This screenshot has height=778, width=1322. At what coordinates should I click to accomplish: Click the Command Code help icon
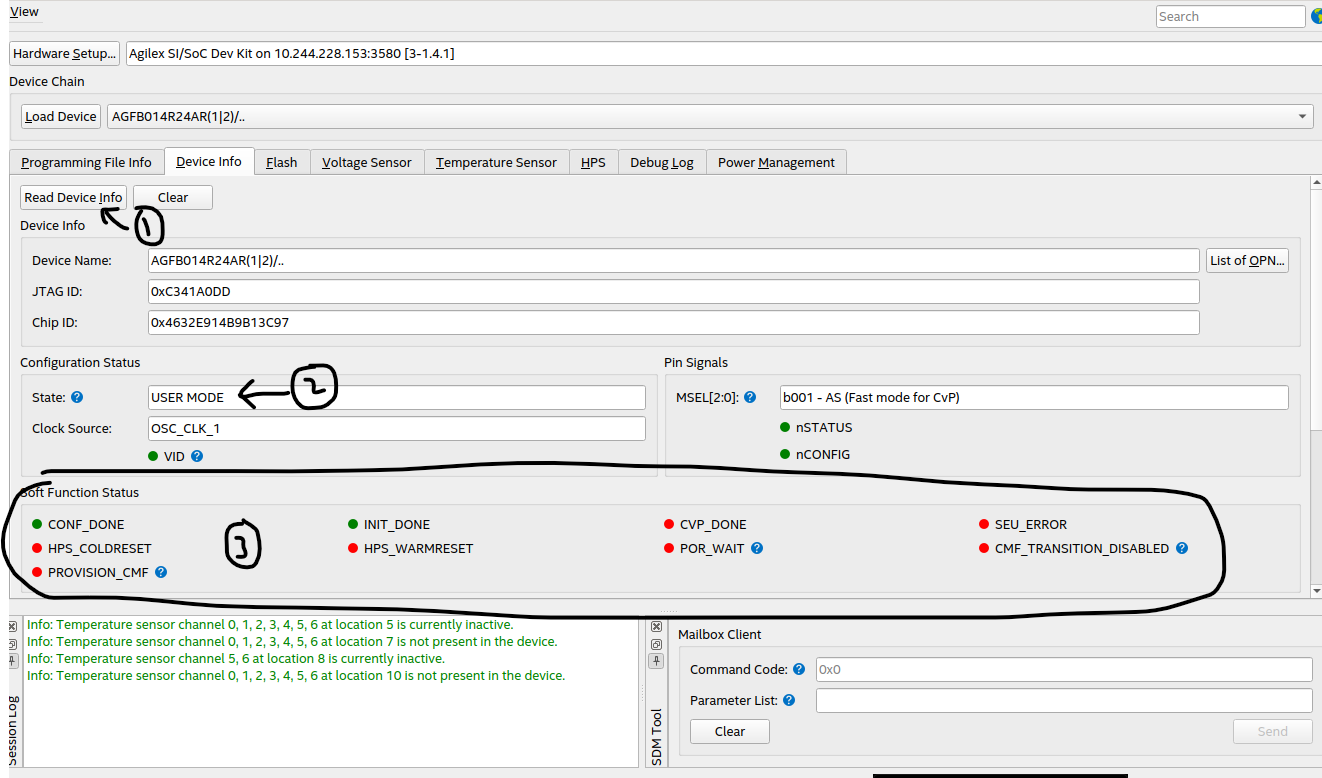(x=799, y=669)
